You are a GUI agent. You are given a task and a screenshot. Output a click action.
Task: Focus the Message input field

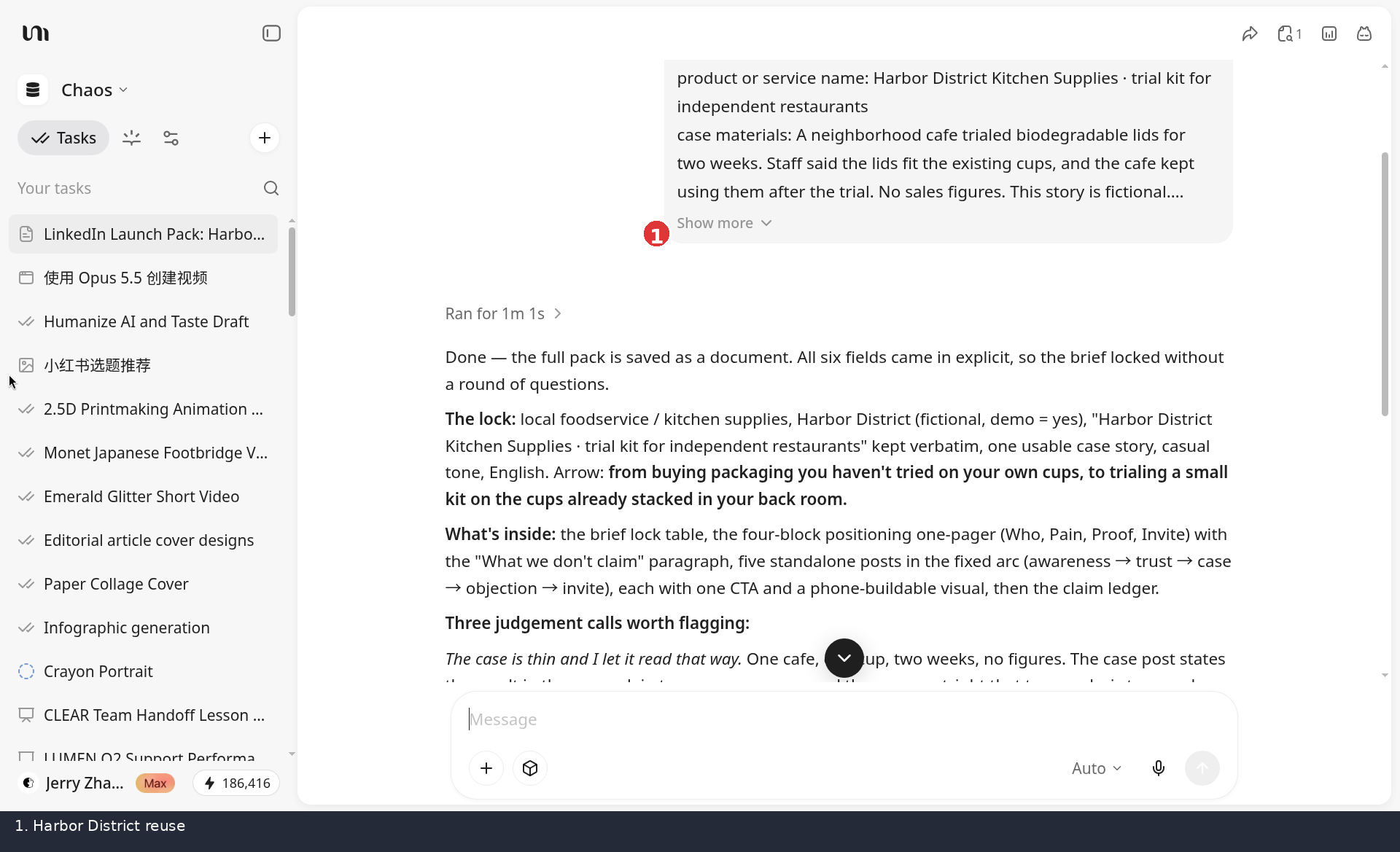coord(844,719)
